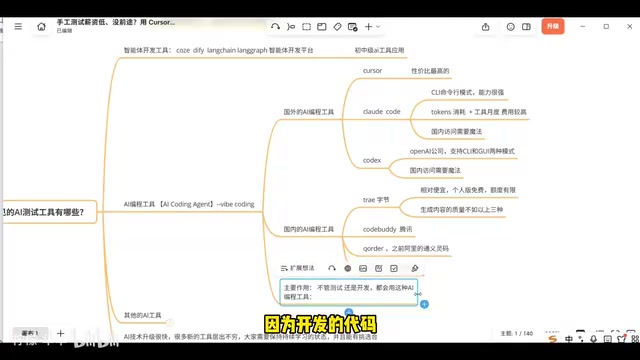The width and height of the screenshot is (640, 360).
Task: Select the claude code node
Action: click(382, 111)
